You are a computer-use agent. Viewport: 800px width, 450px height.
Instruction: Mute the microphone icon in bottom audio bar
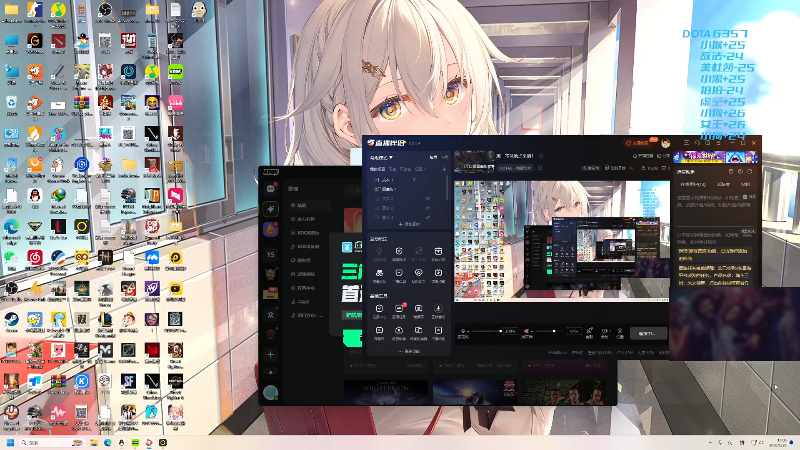click(x=463, y=331)
